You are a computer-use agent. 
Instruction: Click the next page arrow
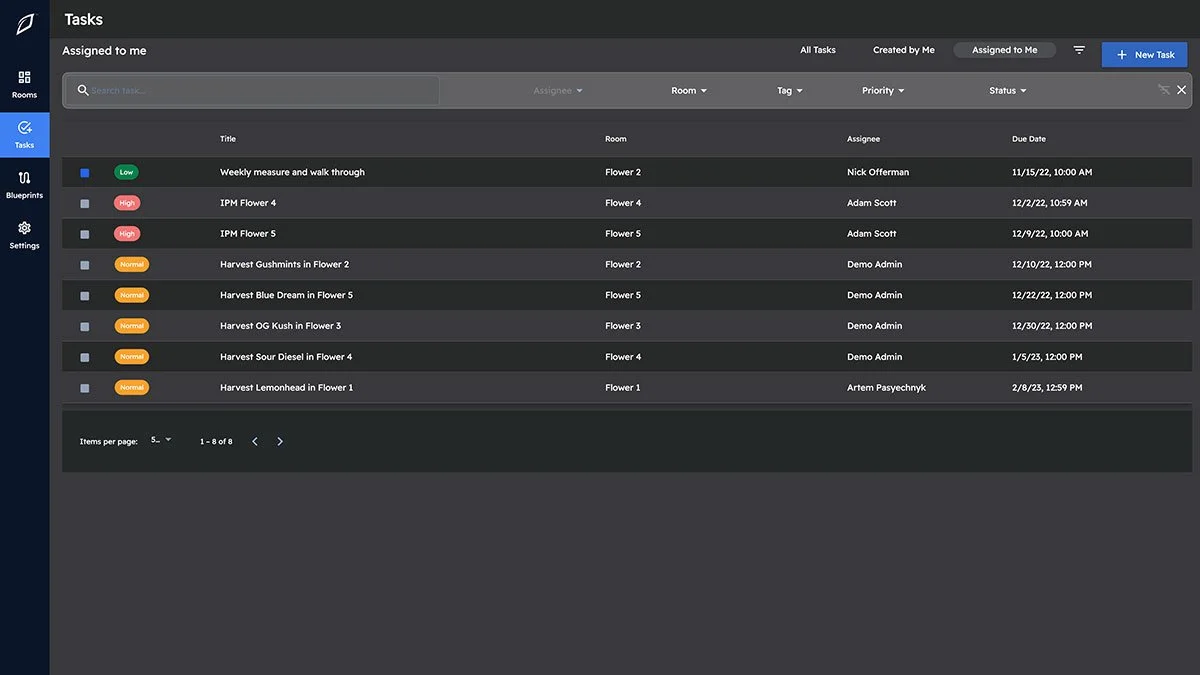point(280,440)
